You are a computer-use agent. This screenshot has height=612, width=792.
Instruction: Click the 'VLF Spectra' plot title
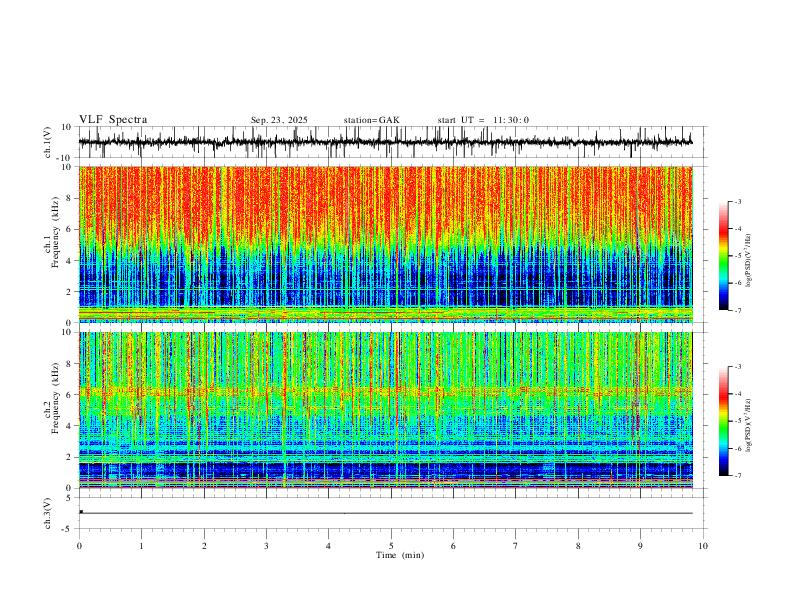click(113, 120)
